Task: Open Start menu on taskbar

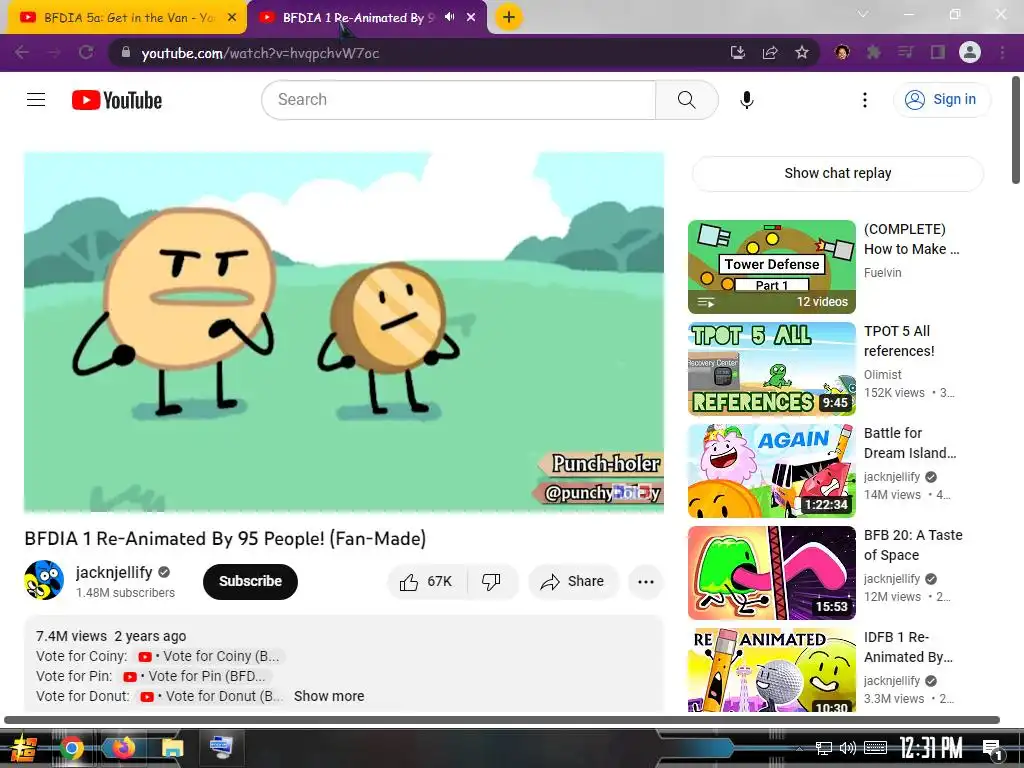Action: pyautogui.click(x=23, y=748)
